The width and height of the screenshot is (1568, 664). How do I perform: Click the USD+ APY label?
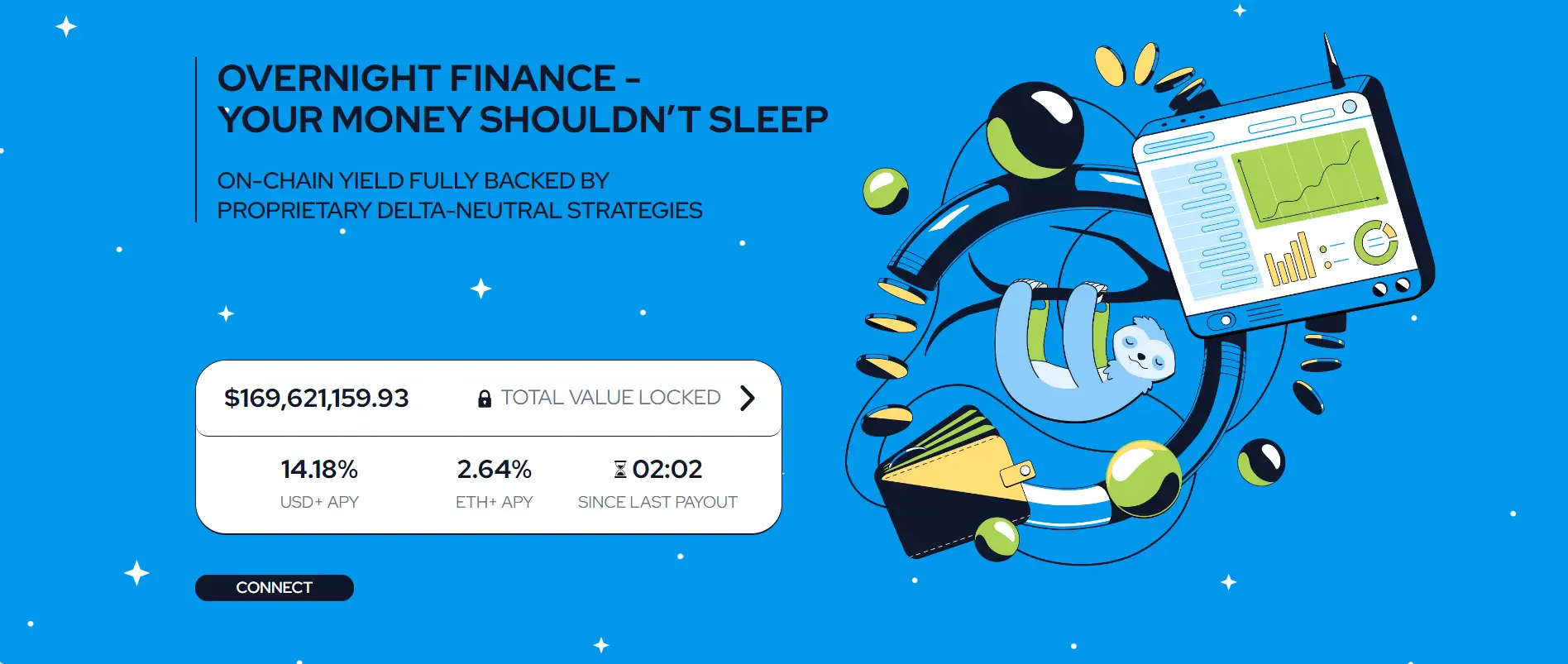click(x=319, y=502)
